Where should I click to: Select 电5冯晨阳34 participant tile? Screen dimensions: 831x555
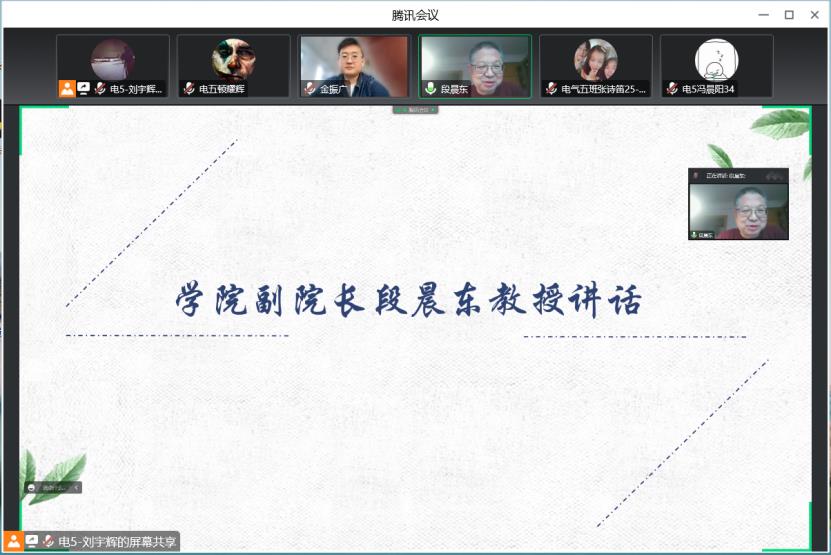point(716,60)
